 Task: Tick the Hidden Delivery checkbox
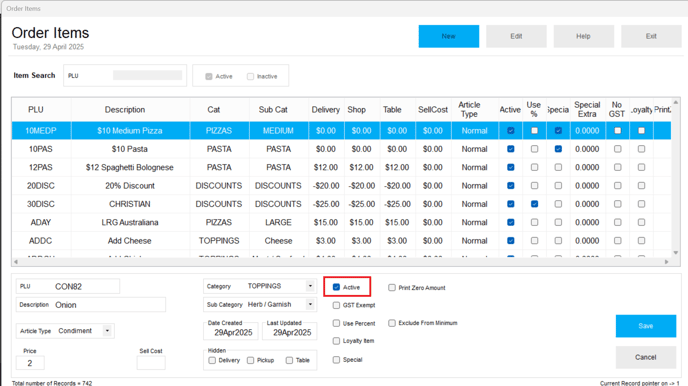pyautogui.click(x=212, y=360)
